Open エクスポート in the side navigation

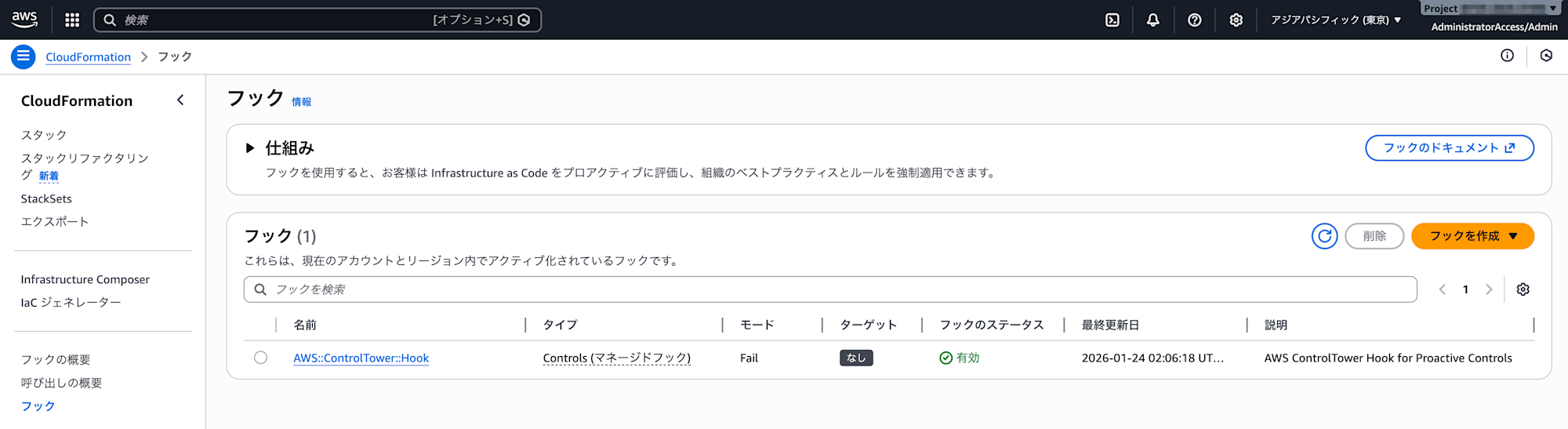(55, 222)
